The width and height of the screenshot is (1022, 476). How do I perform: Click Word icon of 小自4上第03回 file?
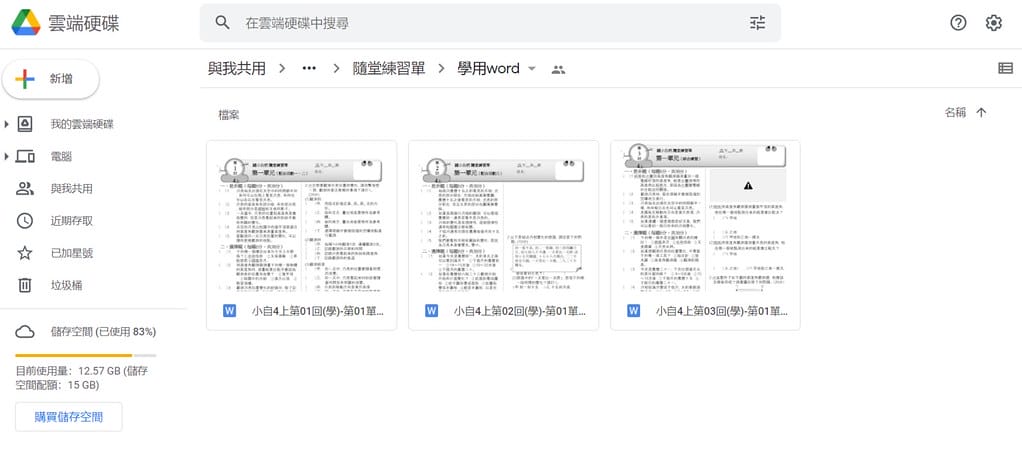tap(634, 310)
